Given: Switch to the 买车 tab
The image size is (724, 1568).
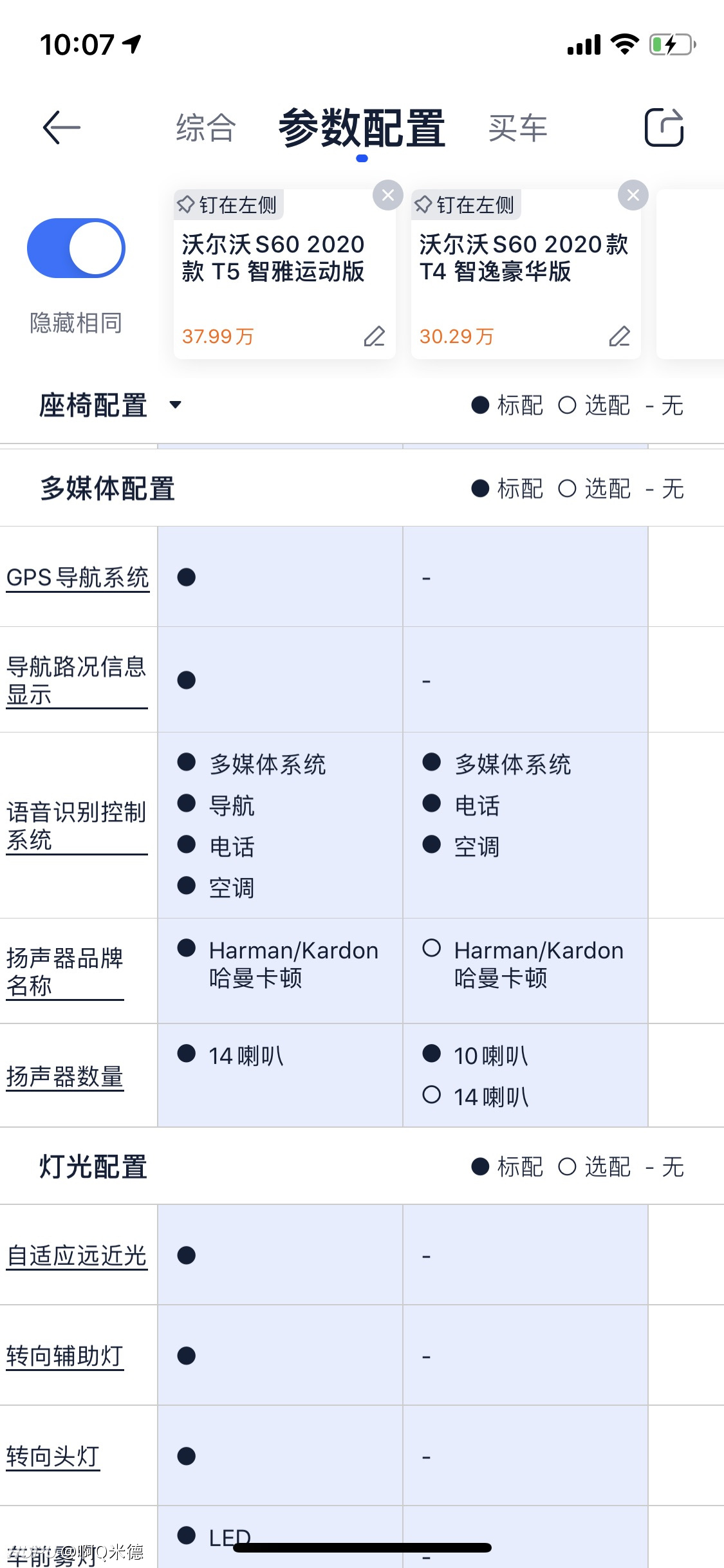Looking at the screenshot, I should 517,127.
